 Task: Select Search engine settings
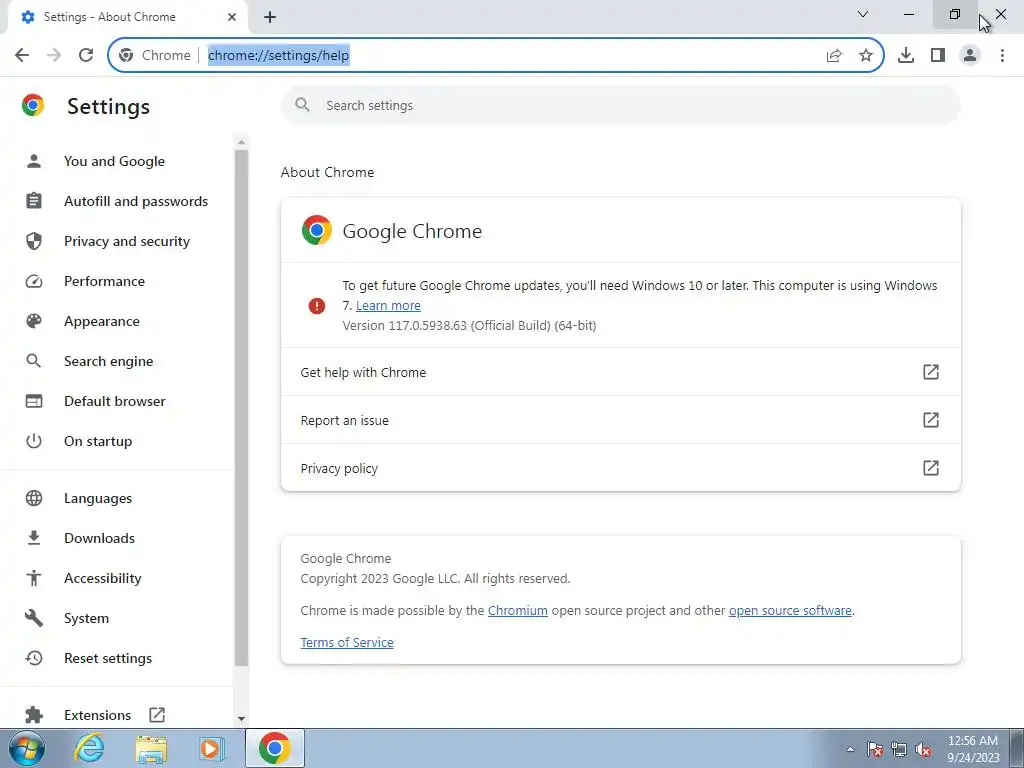(x=108, y=361)
